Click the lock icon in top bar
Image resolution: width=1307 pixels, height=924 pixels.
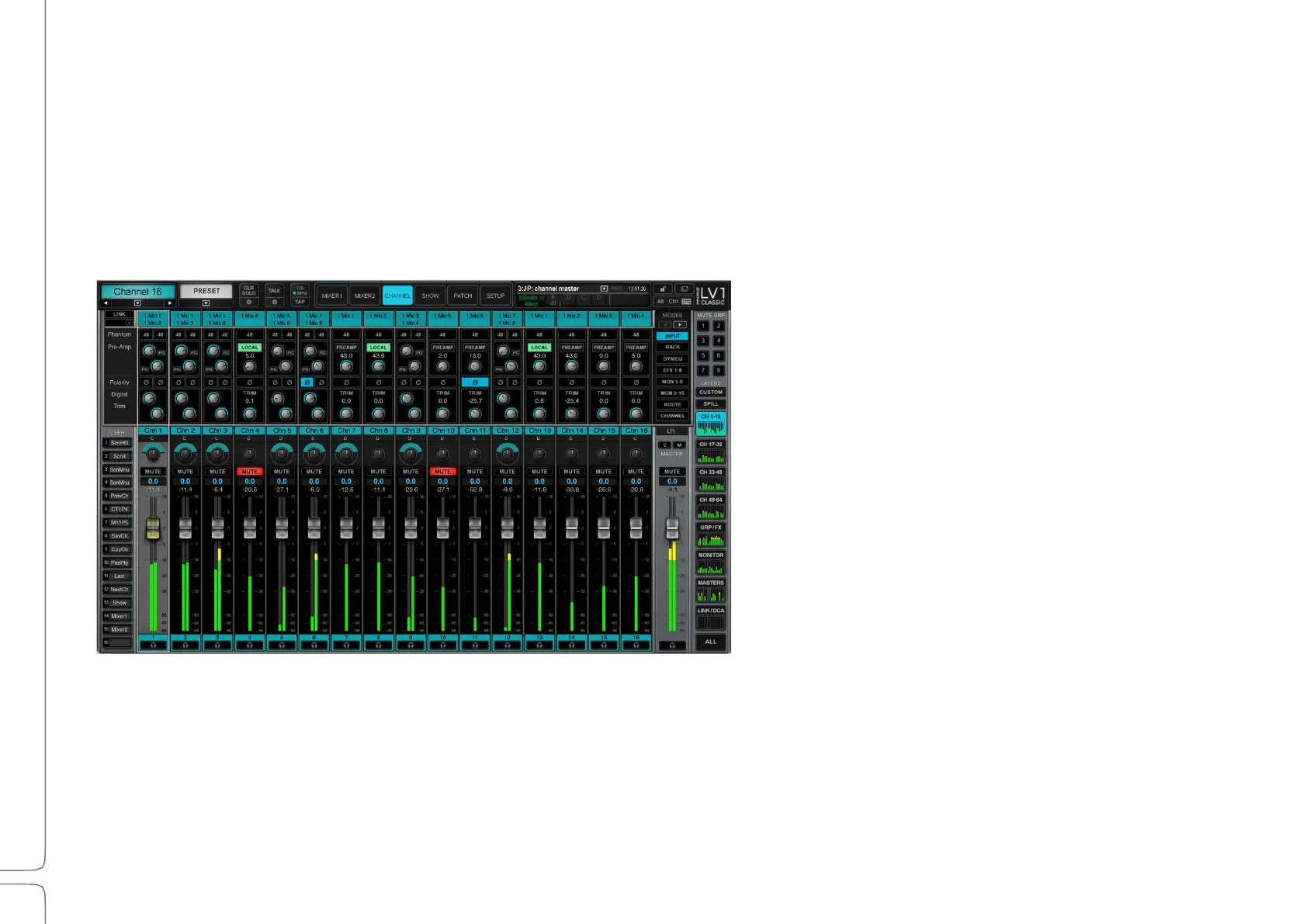(663, 289)
